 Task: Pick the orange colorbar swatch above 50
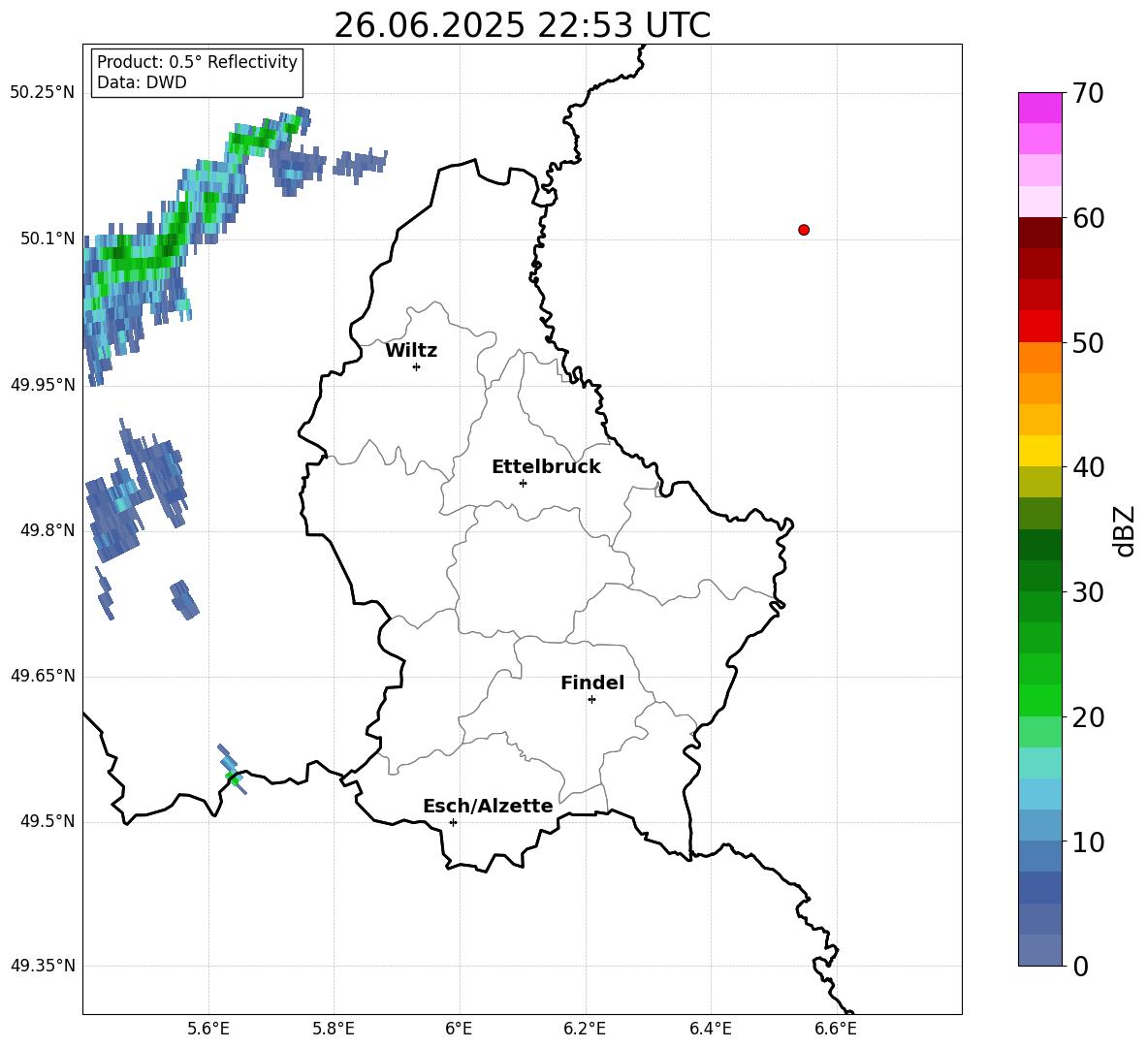coord(1039,357)
